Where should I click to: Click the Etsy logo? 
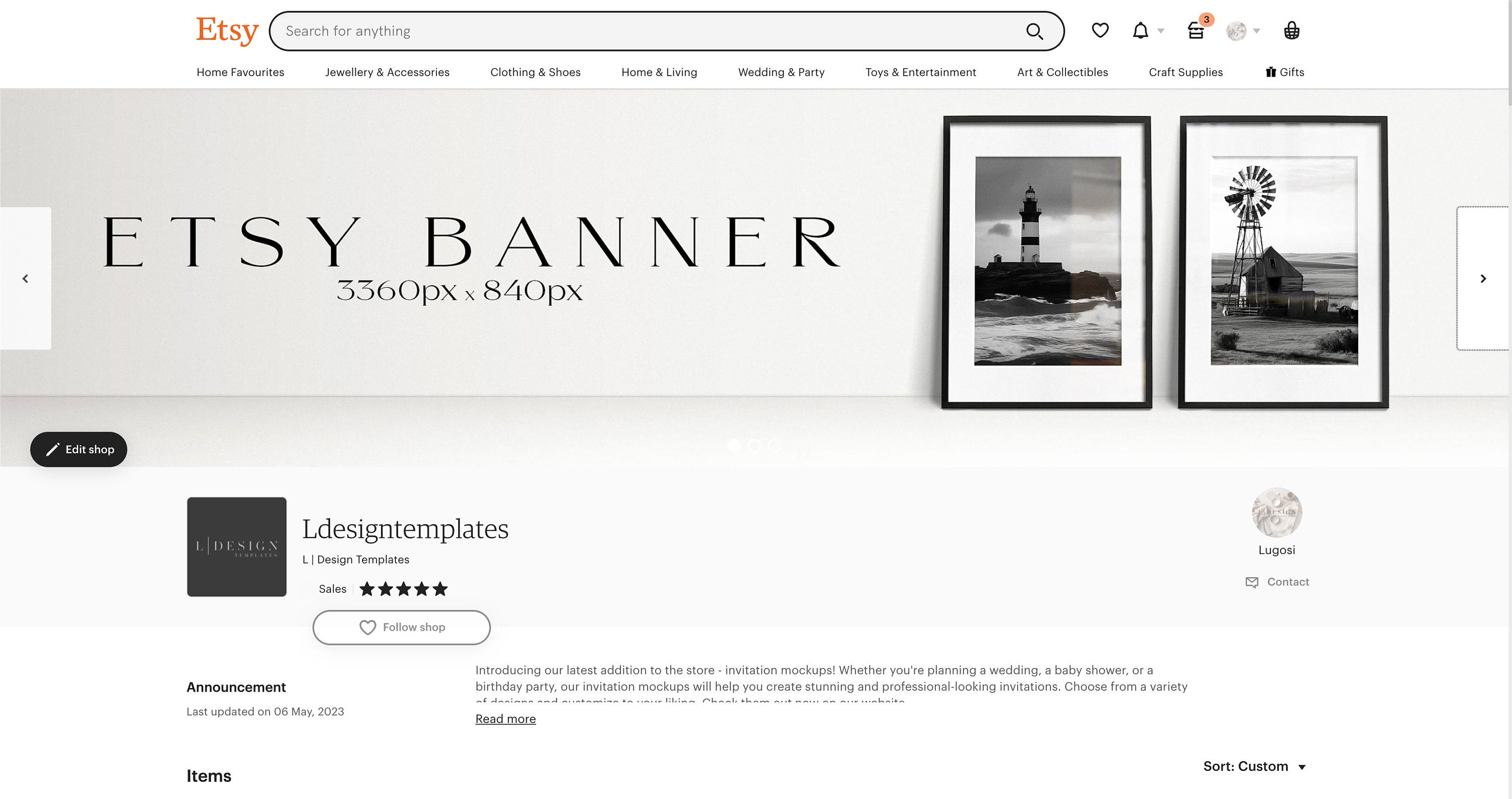(x=227, y=30)
